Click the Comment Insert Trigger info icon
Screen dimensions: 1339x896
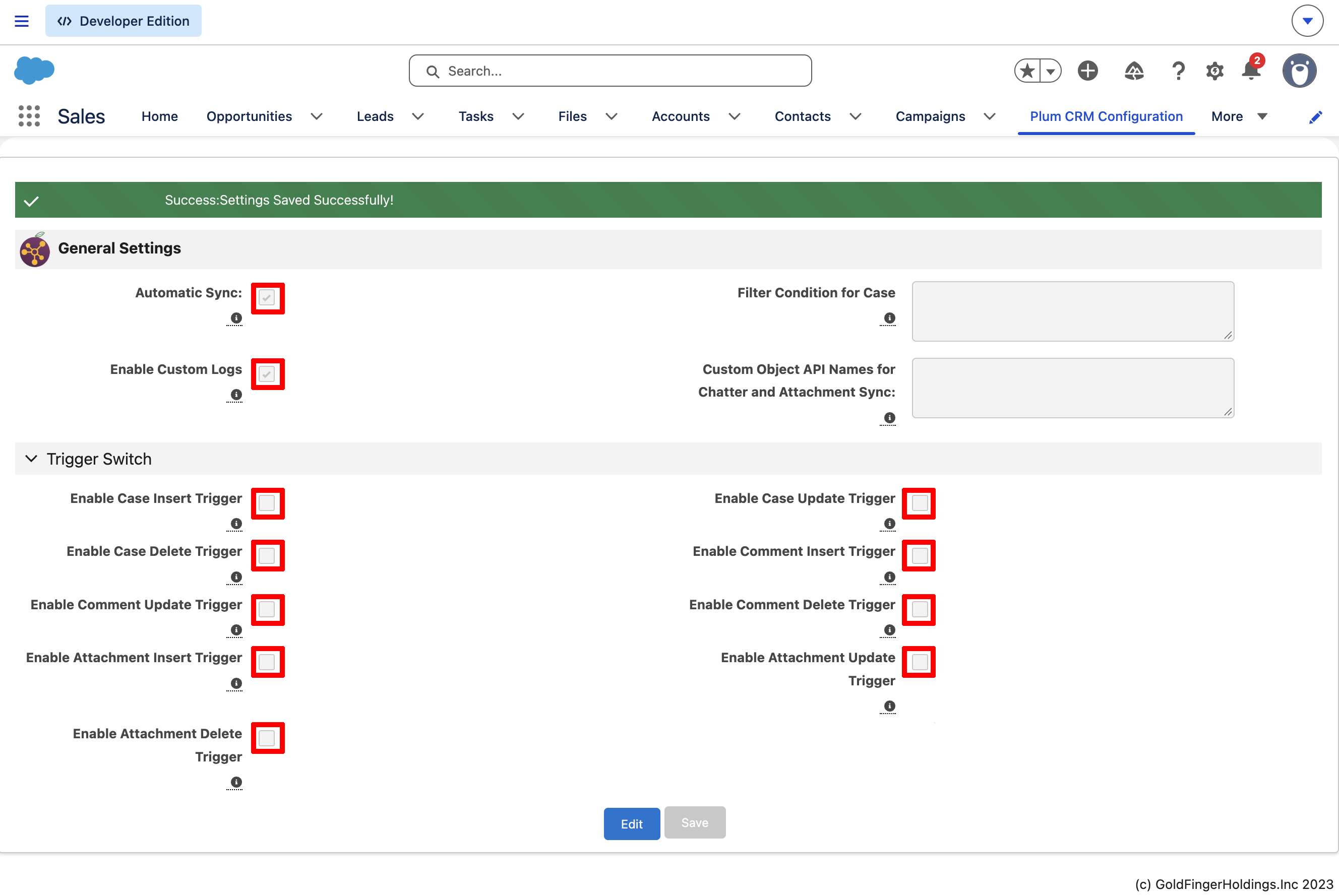pos(889,577)
